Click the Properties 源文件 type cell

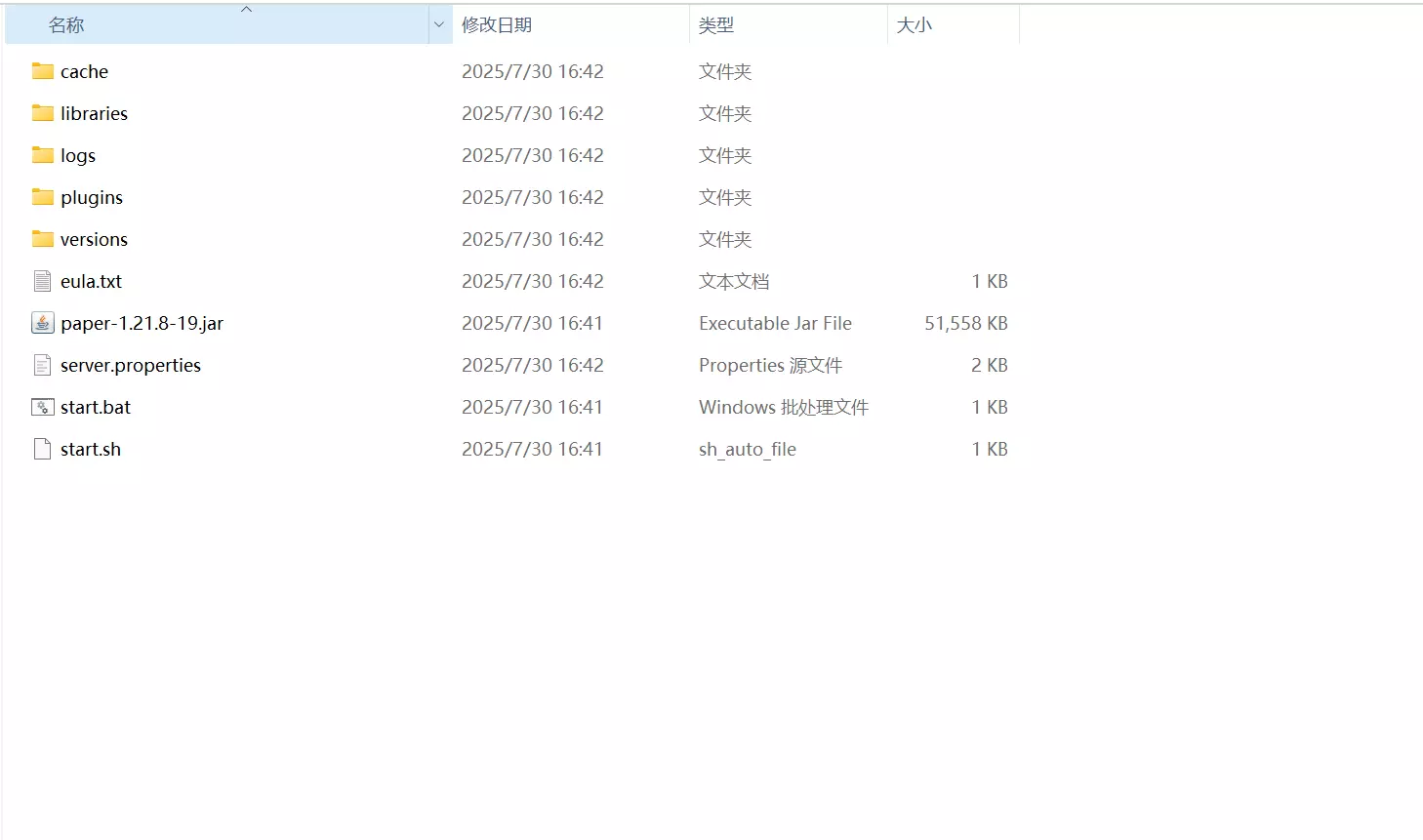click(x=770, y=365)
